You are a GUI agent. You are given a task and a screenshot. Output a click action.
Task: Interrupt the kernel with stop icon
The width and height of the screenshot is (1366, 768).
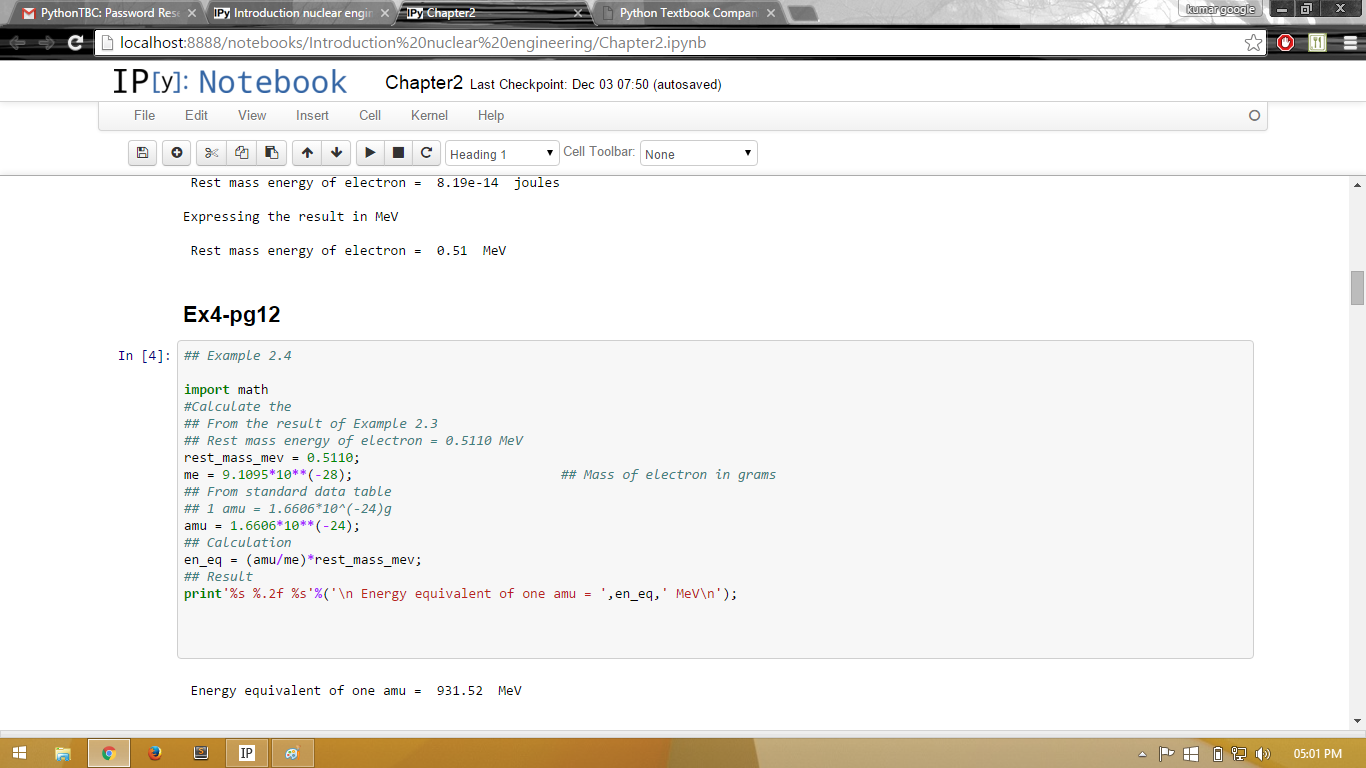coord(398,153)
